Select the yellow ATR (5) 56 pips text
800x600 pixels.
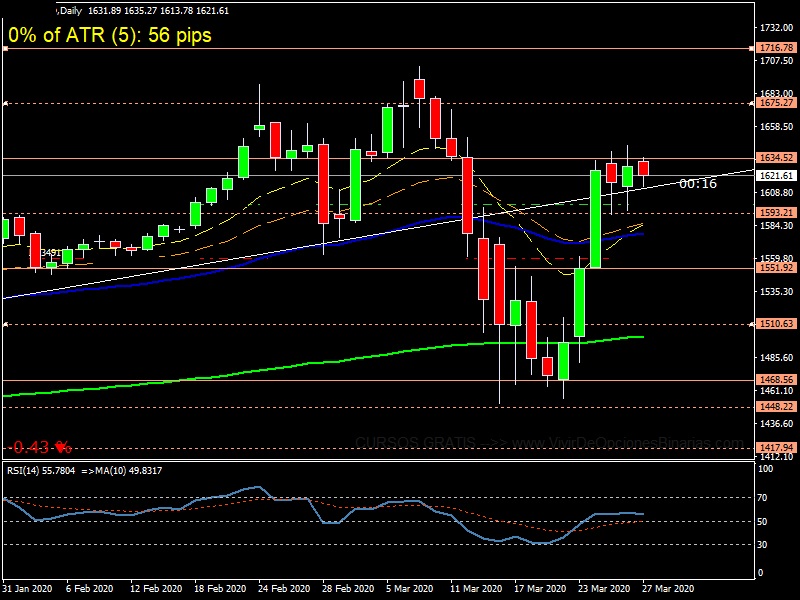coord(110,35)
